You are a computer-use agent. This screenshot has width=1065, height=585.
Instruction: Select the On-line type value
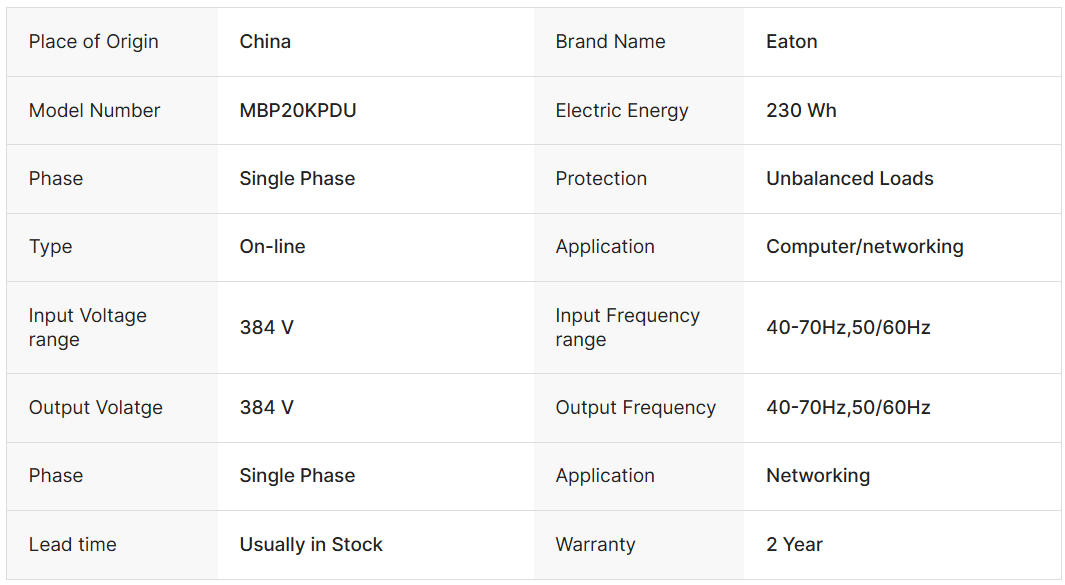[x=272, y=247]
